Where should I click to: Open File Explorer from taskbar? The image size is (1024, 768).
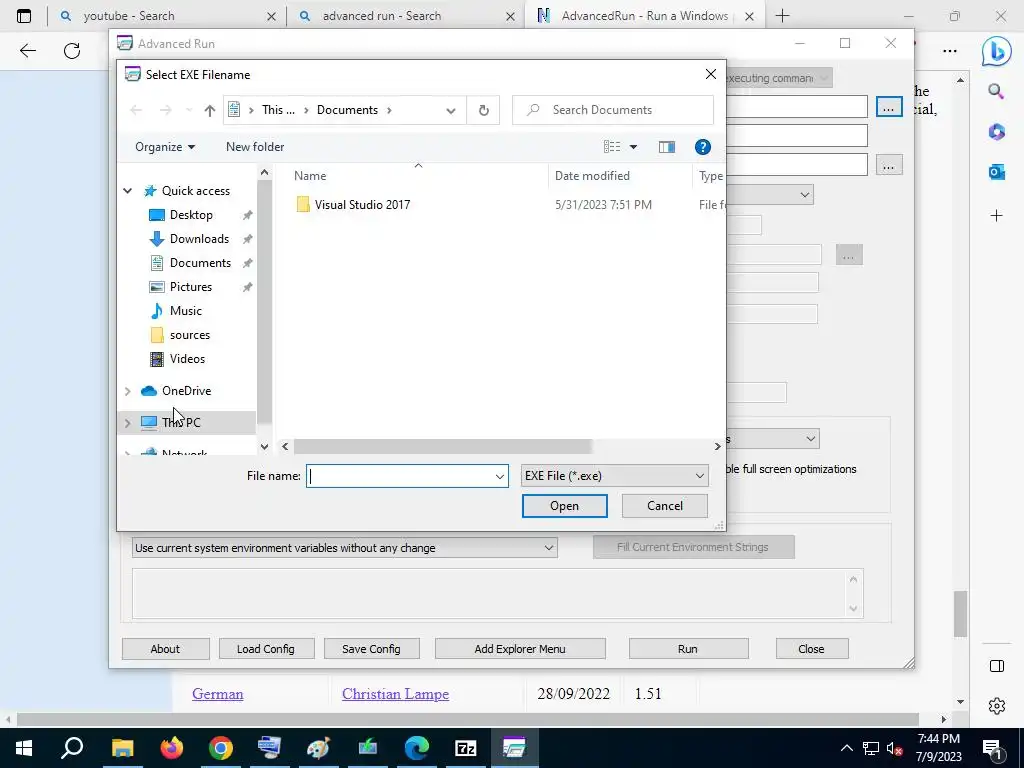point(122,748)
